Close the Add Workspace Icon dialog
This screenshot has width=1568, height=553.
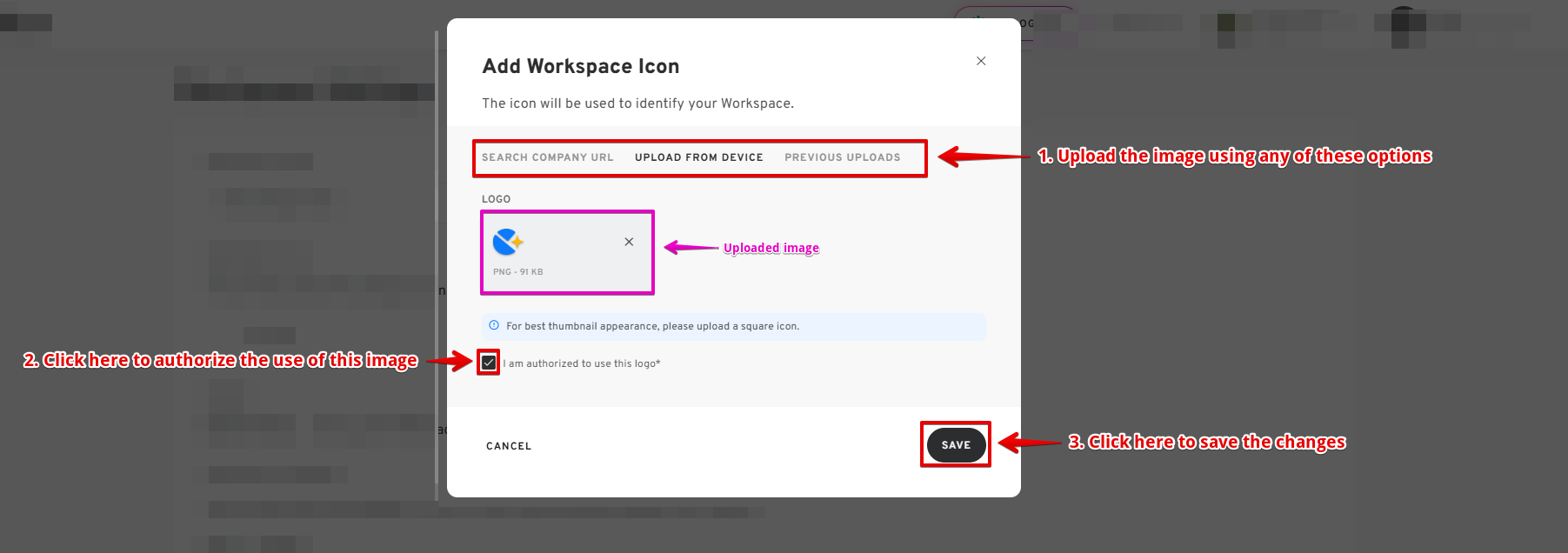point(981,61)
